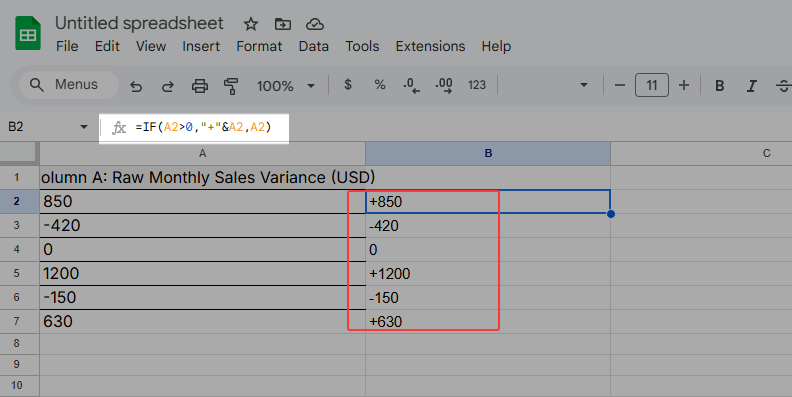Click cell A7 containing 630
Screen dimensions: 792x397
coord(203,321)
